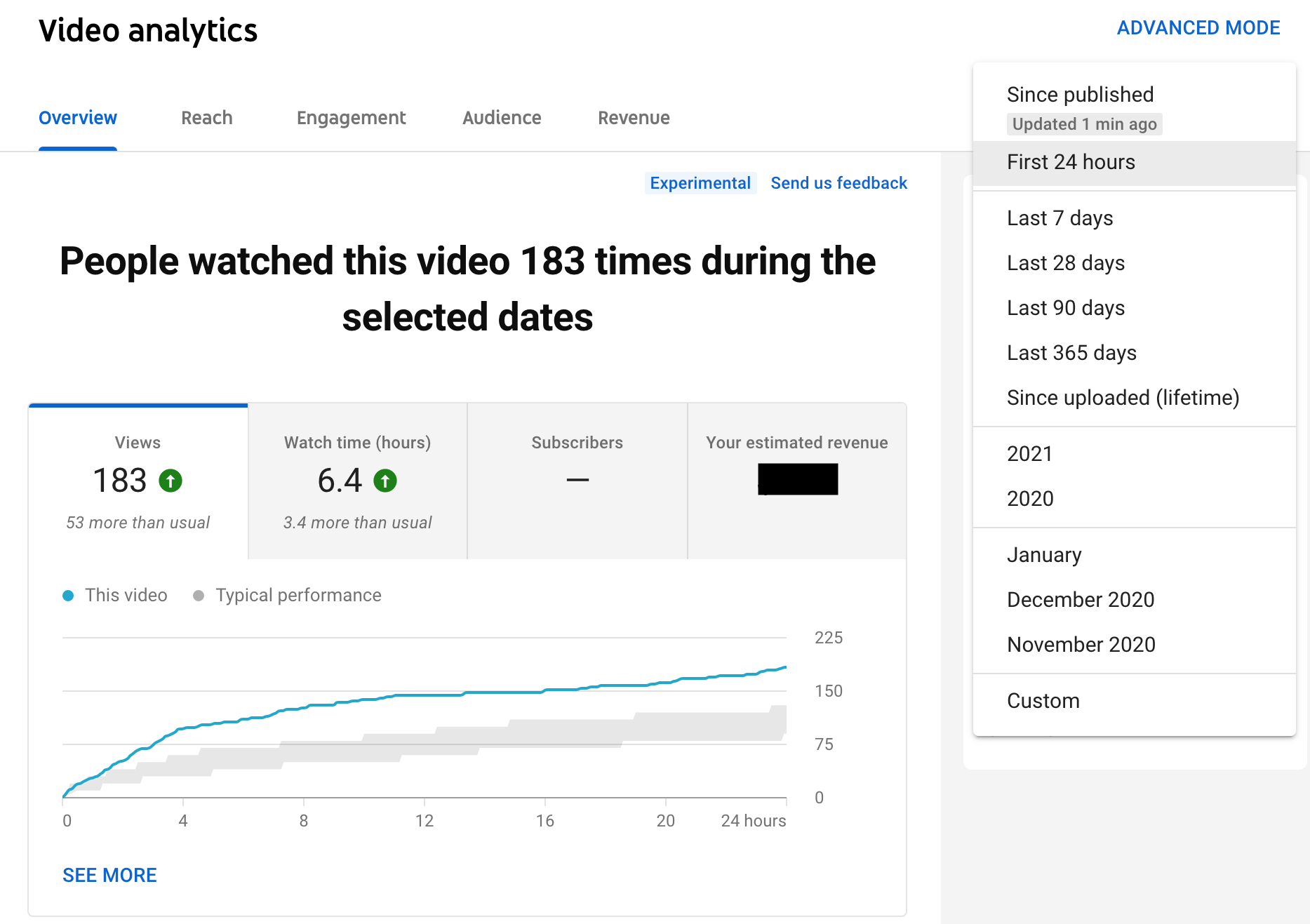Open the Engagement tab
Viewport: 1310px width, 924px height.
(351, 118)
